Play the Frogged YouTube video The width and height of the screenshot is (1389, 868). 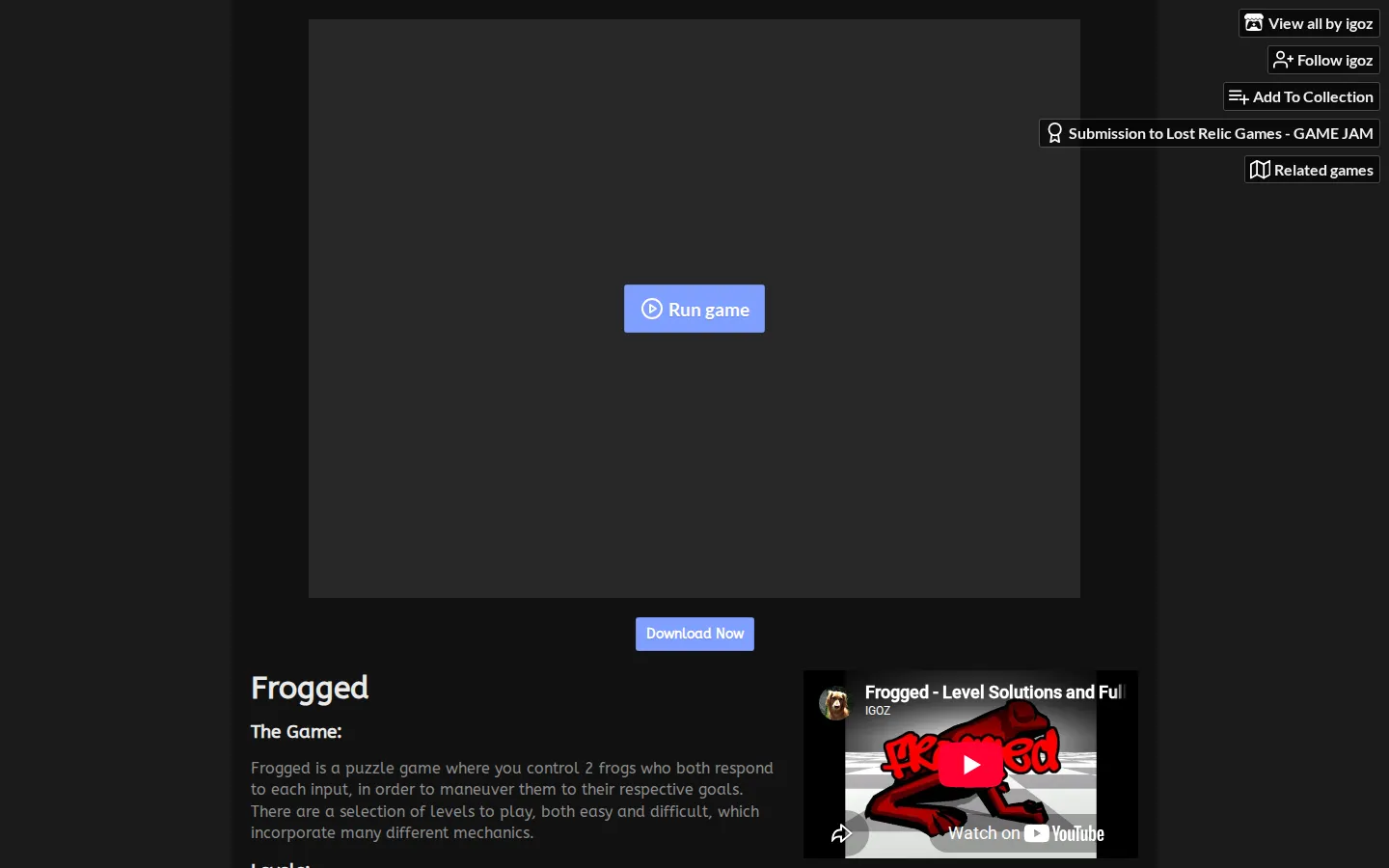tap(970, 765)
